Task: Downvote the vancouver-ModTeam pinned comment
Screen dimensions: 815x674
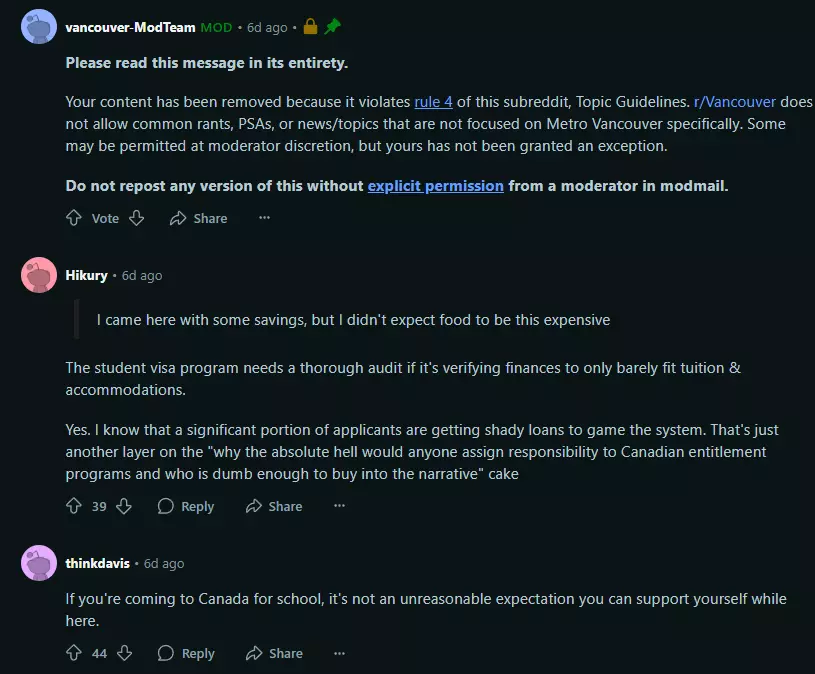Action: 137,218
